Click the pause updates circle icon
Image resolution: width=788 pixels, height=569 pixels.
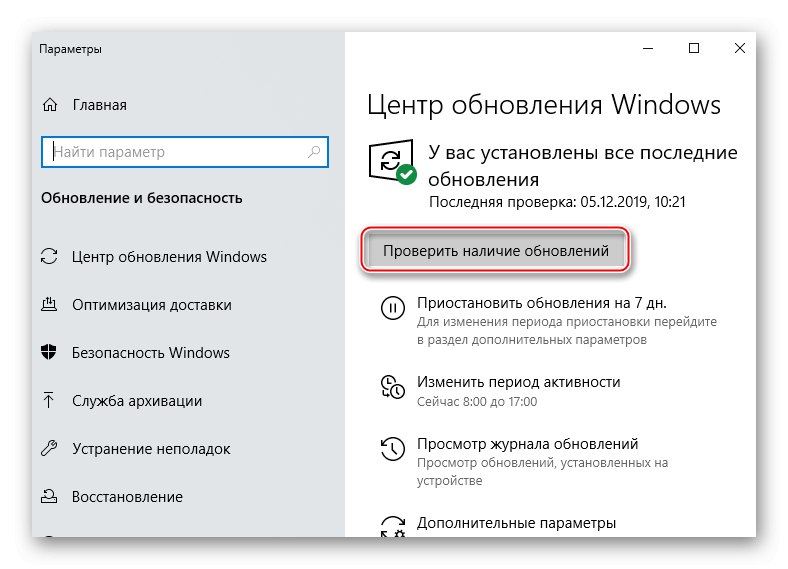pos(393,308)
